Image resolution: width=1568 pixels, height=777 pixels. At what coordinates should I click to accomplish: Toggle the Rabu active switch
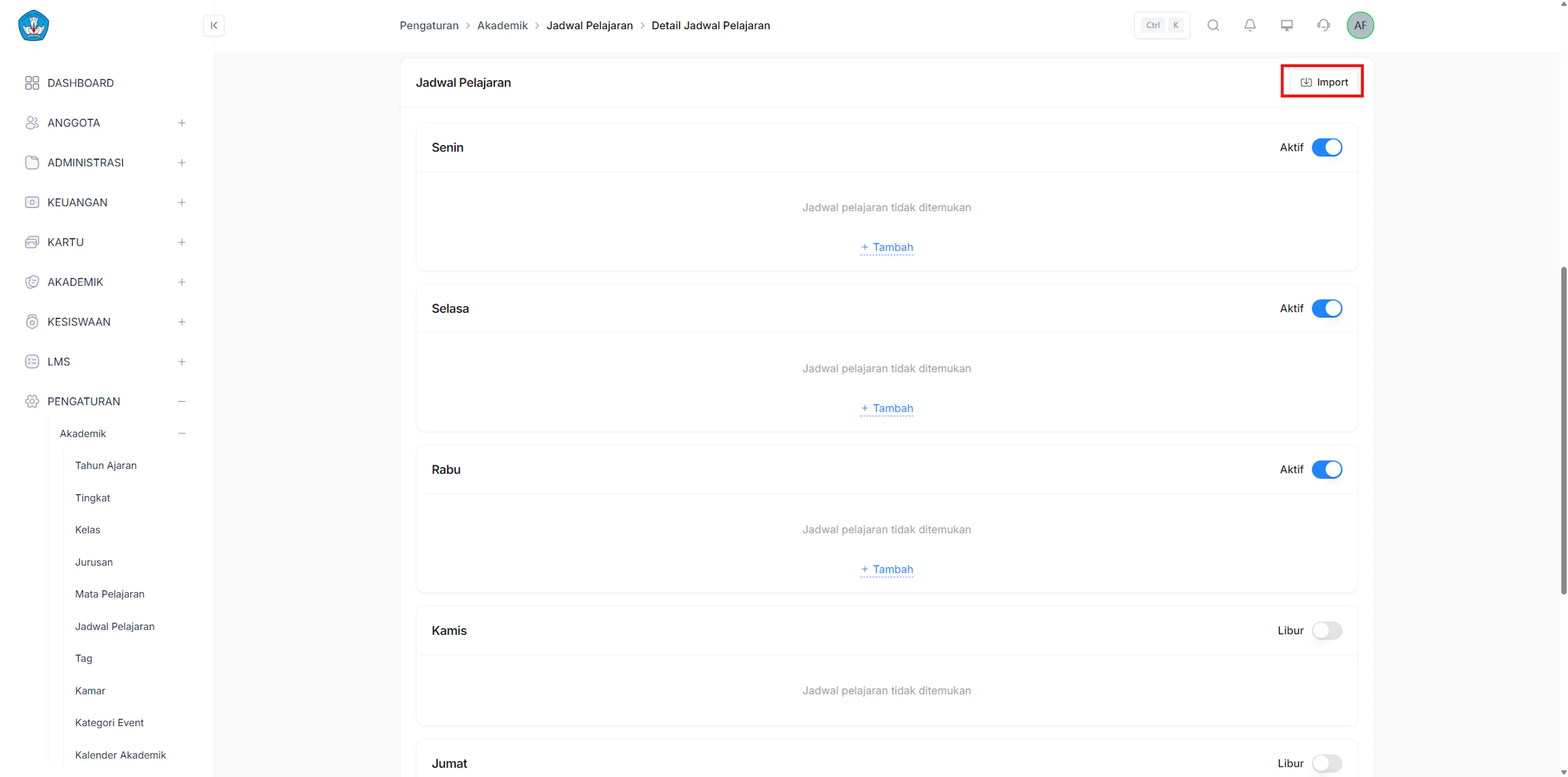(x=1326, y=470)
